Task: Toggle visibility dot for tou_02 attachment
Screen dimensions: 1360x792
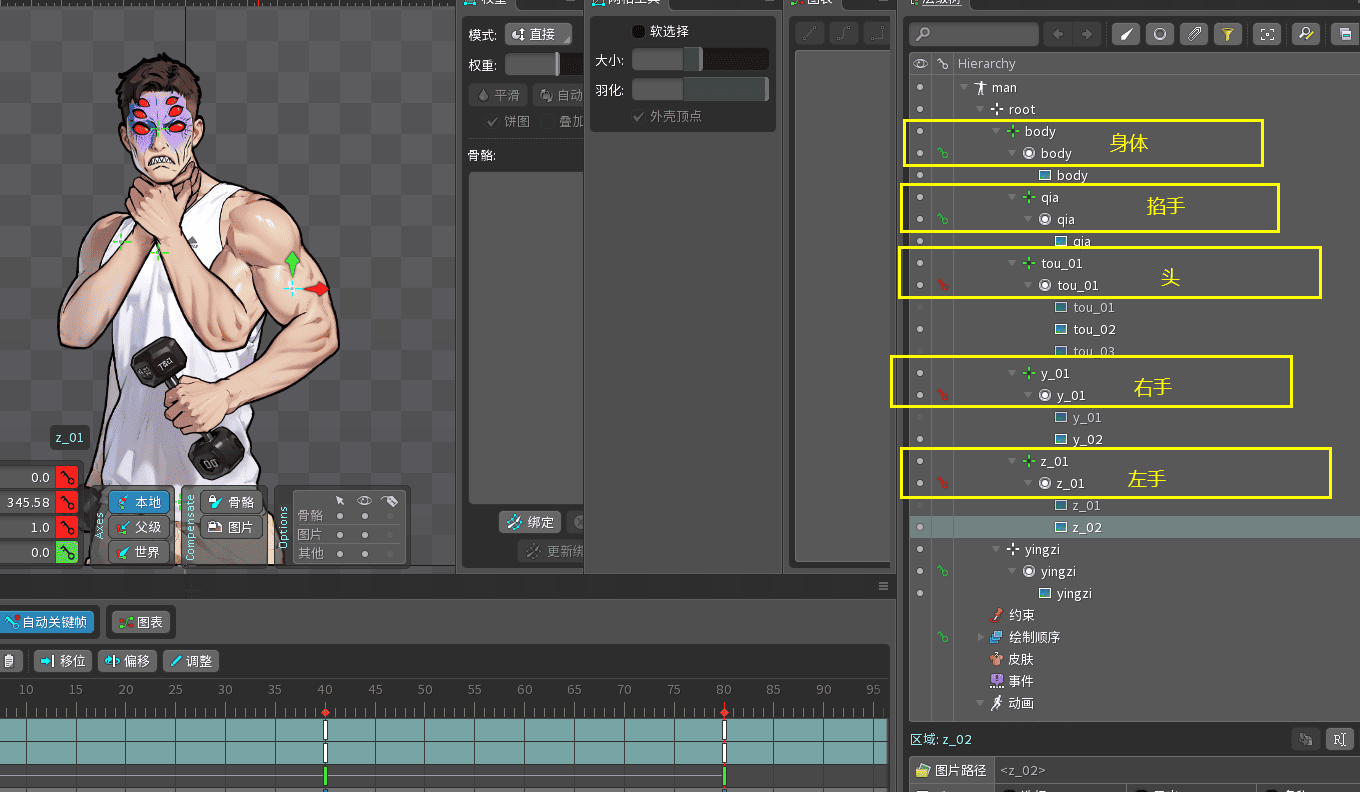Action: [920, 329]
